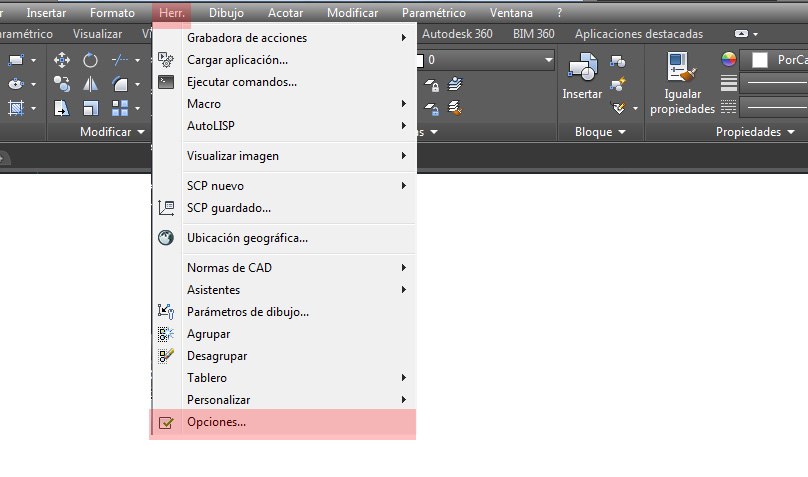Click the Stretch tool icon
The height and width of the screenshot is (477, 808).
coord(61,108)
